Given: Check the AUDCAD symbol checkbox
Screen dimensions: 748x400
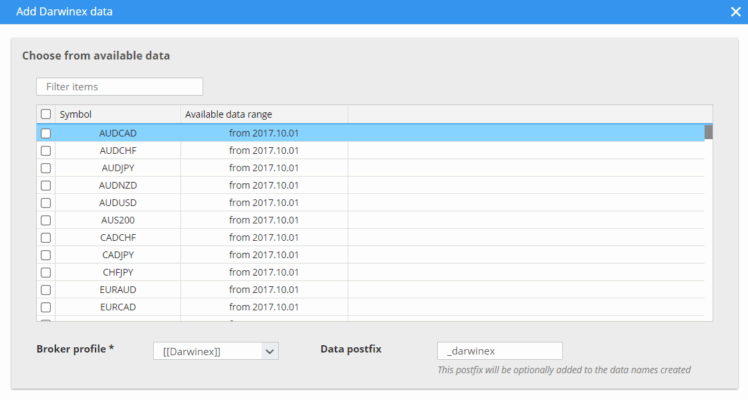Looking at the screenshot, I should [45, 133].
